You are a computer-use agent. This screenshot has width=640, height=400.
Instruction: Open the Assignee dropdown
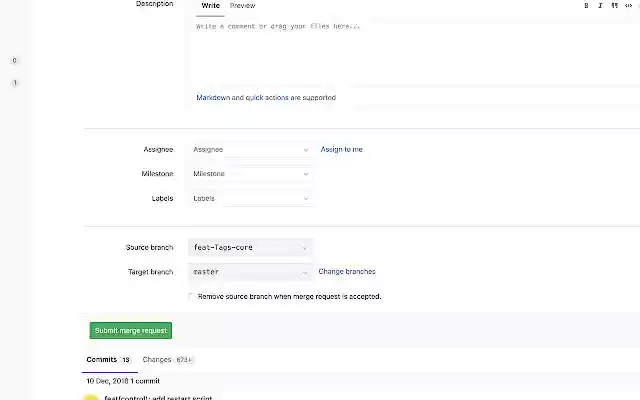point(251,149)
